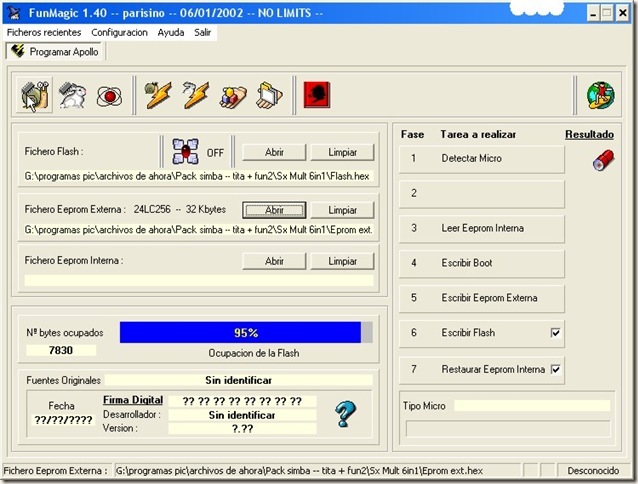Image resolution: width=638 pixels, height=484 pixels.
Task: Click Abrir for Fichero Flash
Action: (x=274, y=152)
